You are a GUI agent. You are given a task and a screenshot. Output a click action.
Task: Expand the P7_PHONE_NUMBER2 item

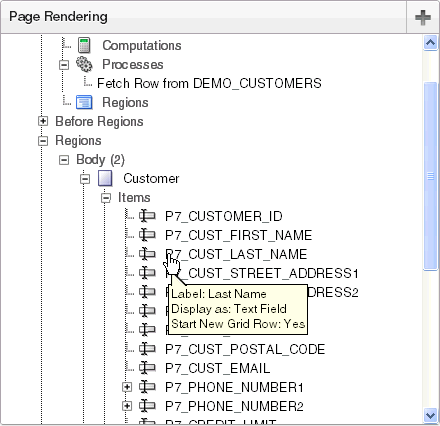[x=127, y=406]
